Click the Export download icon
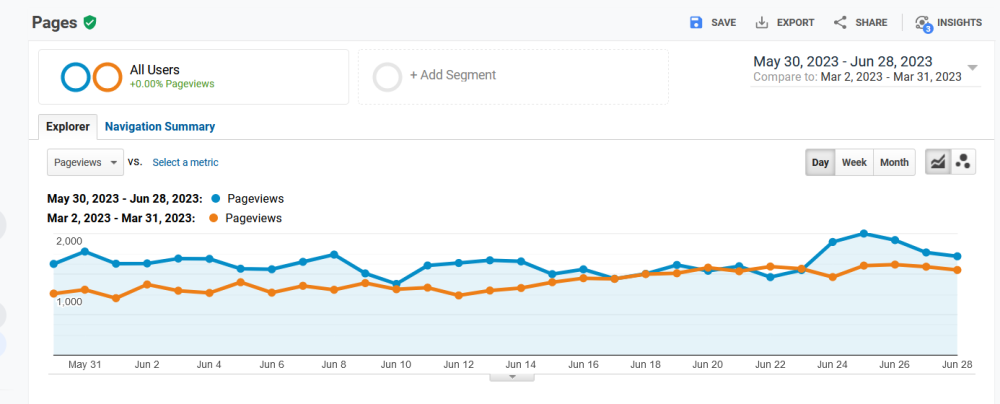This screenshot has height=404, width=1000. [762, 22]
